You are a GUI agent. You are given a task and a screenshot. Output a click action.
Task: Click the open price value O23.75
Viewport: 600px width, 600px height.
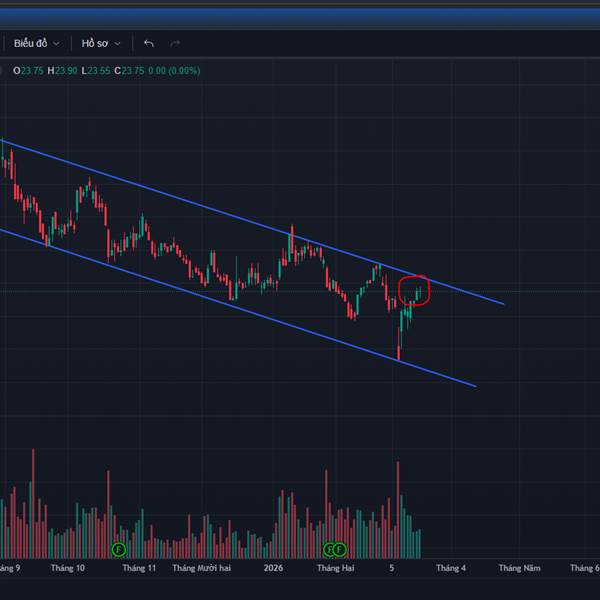28,71
